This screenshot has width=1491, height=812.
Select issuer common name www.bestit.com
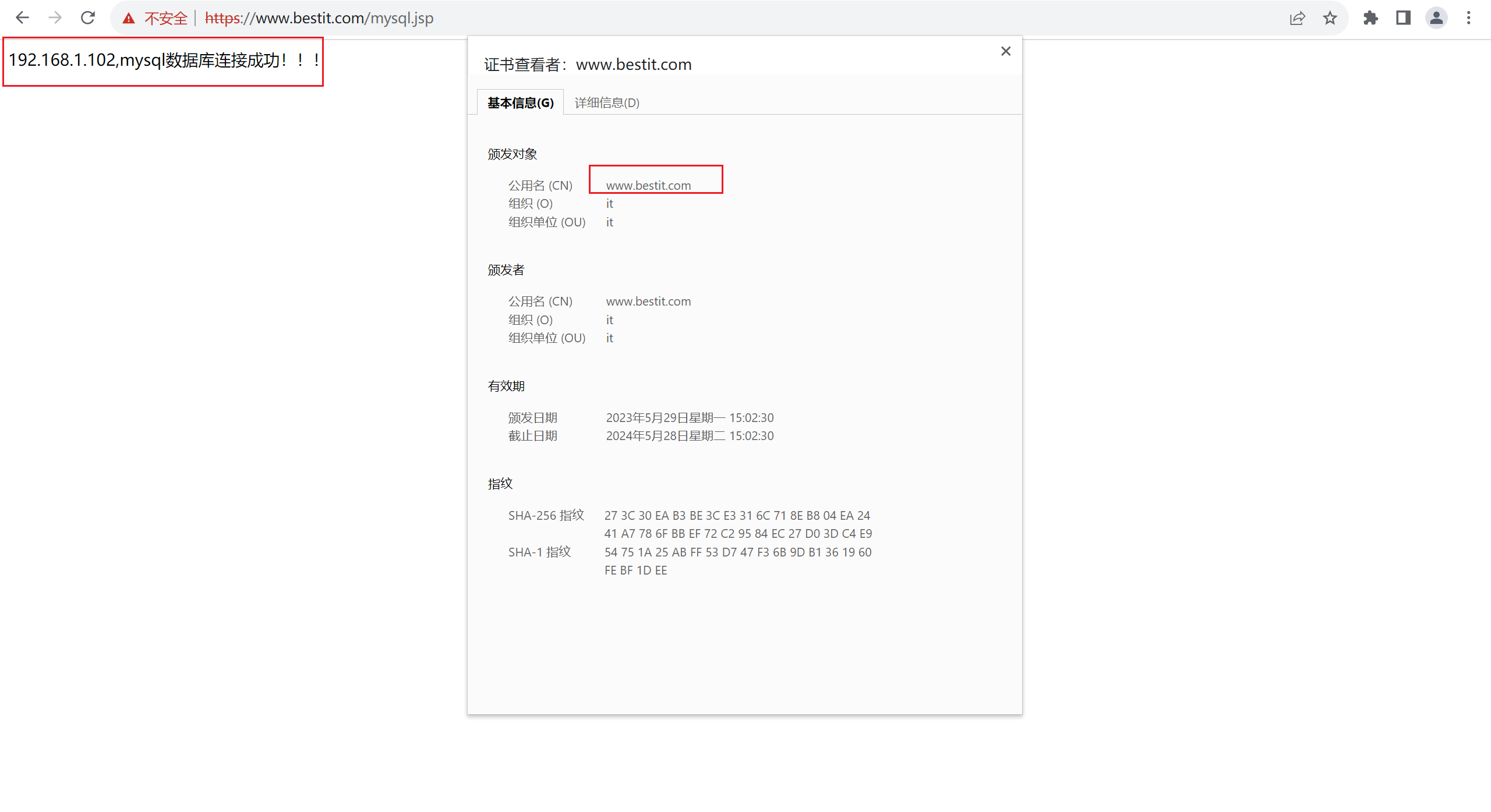648,302
